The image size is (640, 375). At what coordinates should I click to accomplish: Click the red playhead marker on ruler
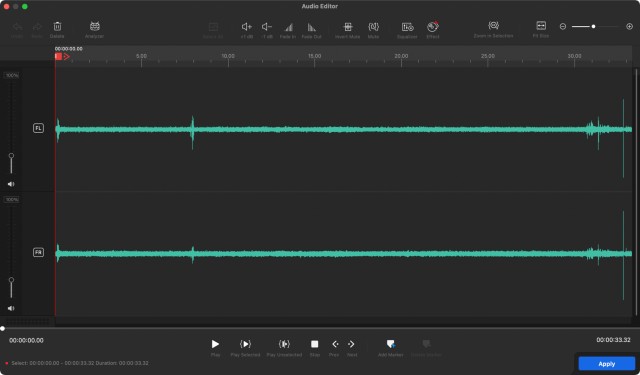(58, 56)
